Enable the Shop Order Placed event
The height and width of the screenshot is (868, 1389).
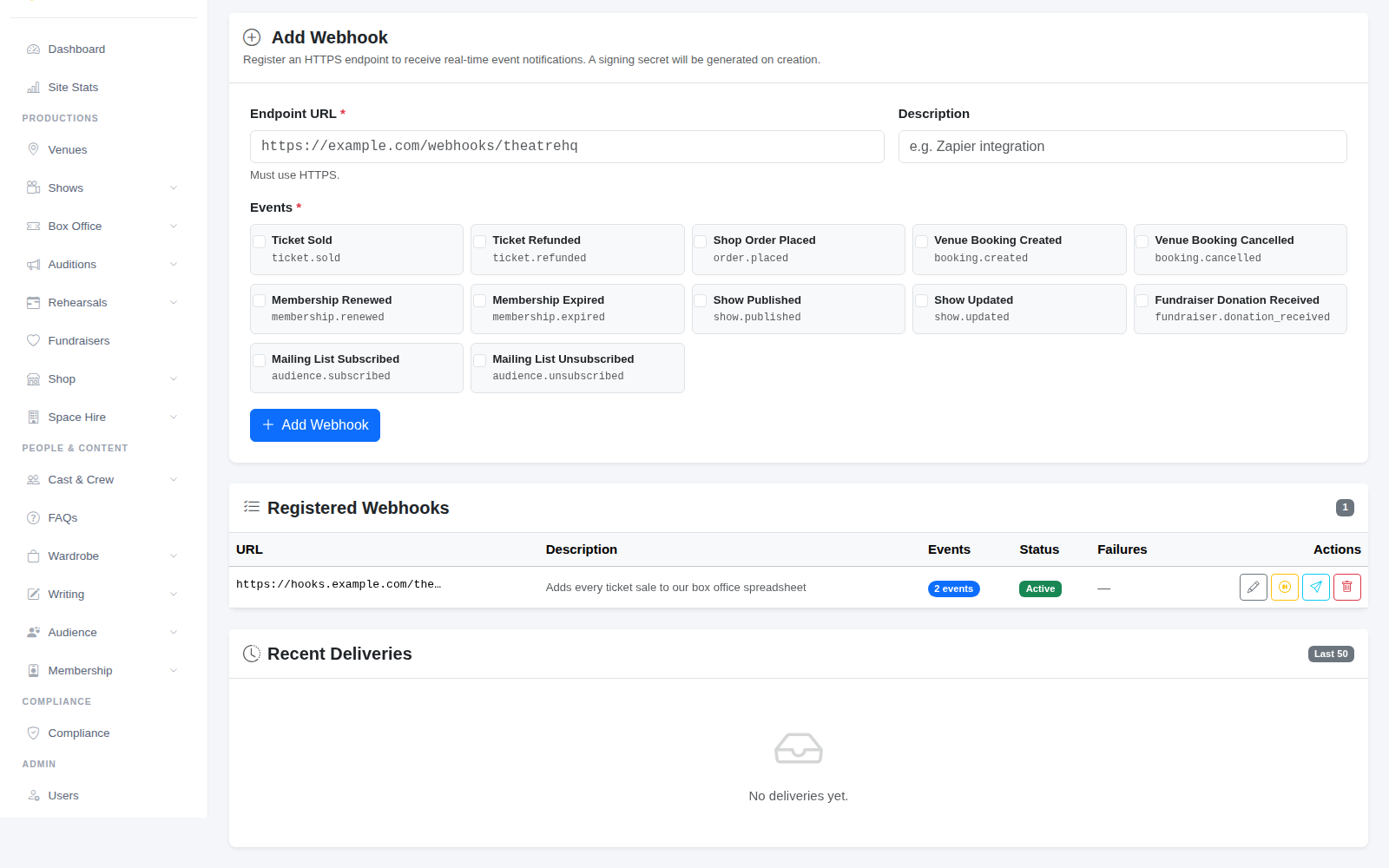[701, 241]
